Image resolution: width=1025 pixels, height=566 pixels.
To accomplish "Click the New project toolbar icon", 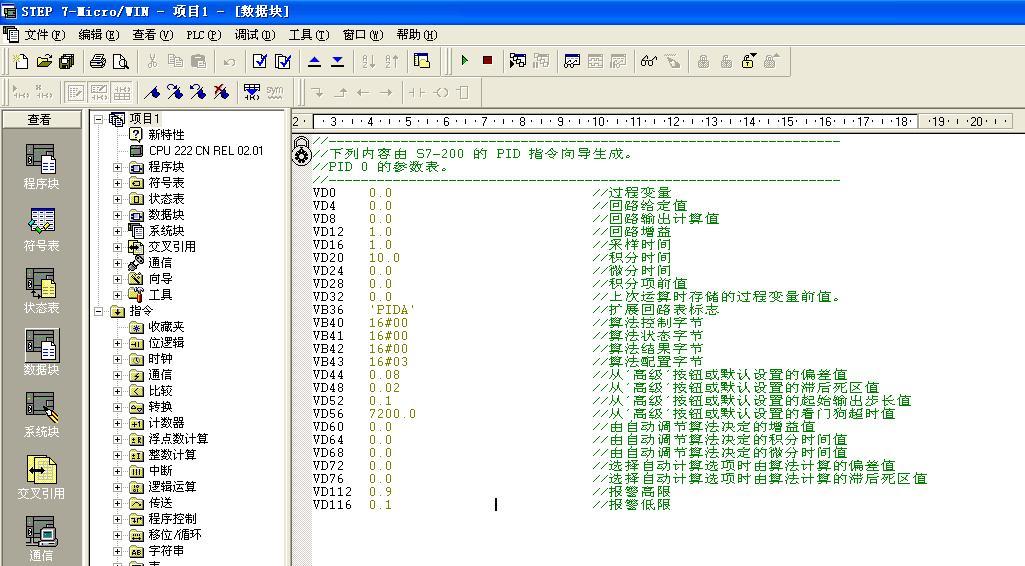I will click(21, 61).
